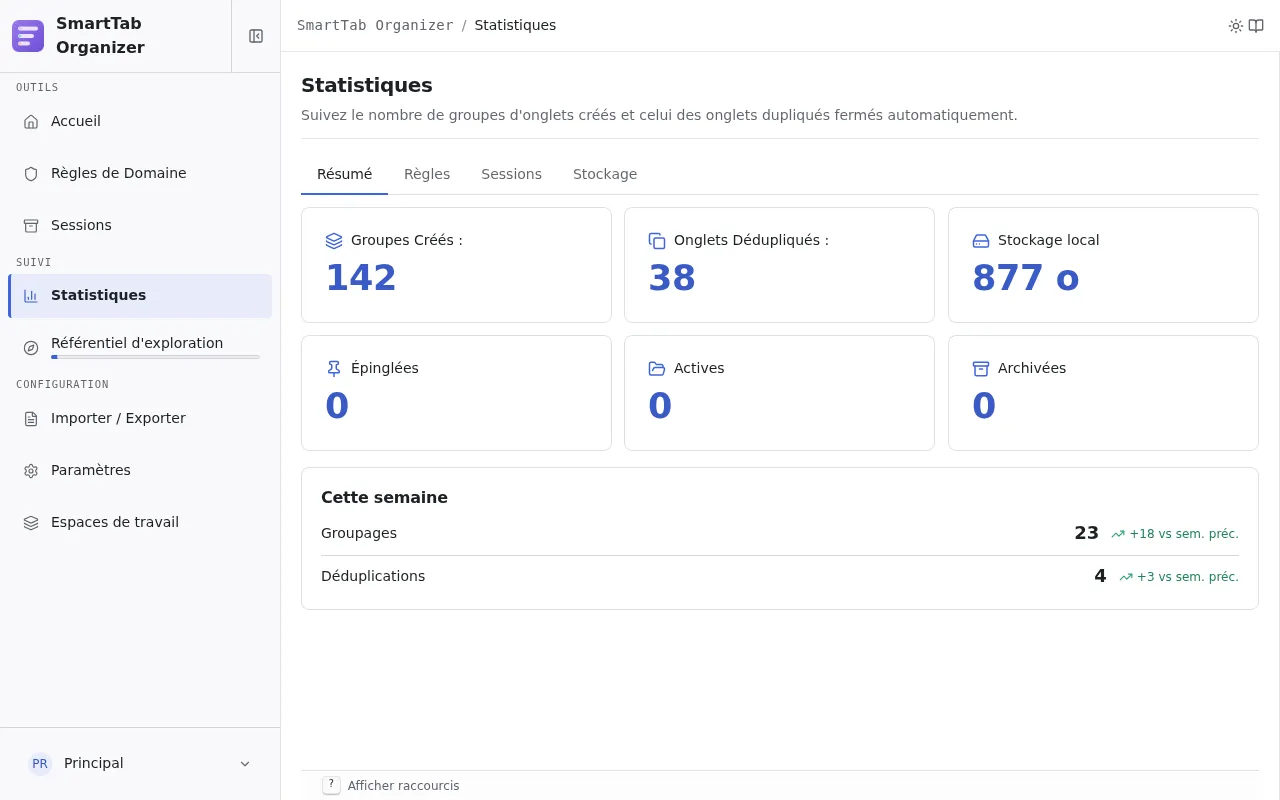Click the trend arrow icon in Groupages row
Image resolution: width=1280 pixels, height=800 pixels.
[x=1118, y=535]
